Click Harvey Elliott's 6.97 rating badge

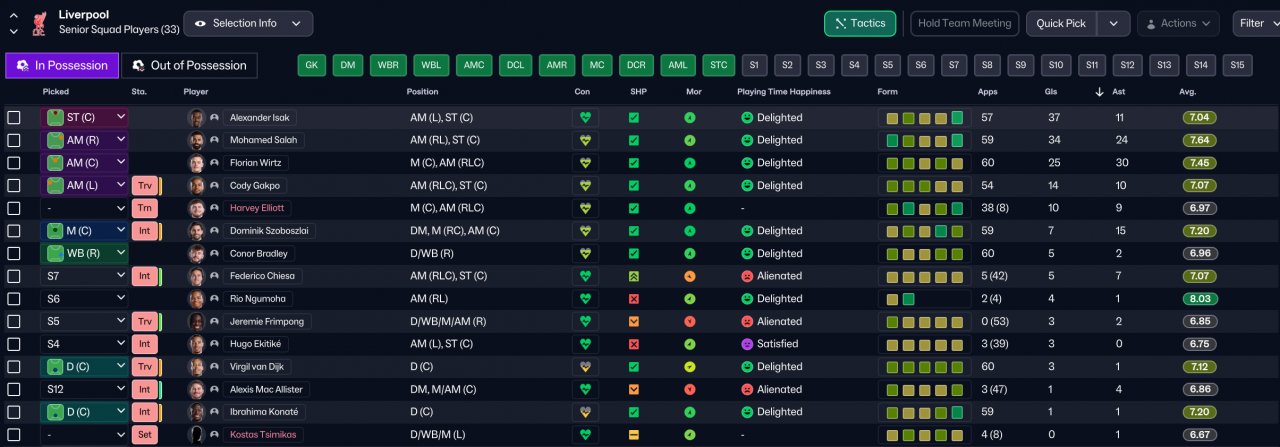click(x=1201, y=208)
